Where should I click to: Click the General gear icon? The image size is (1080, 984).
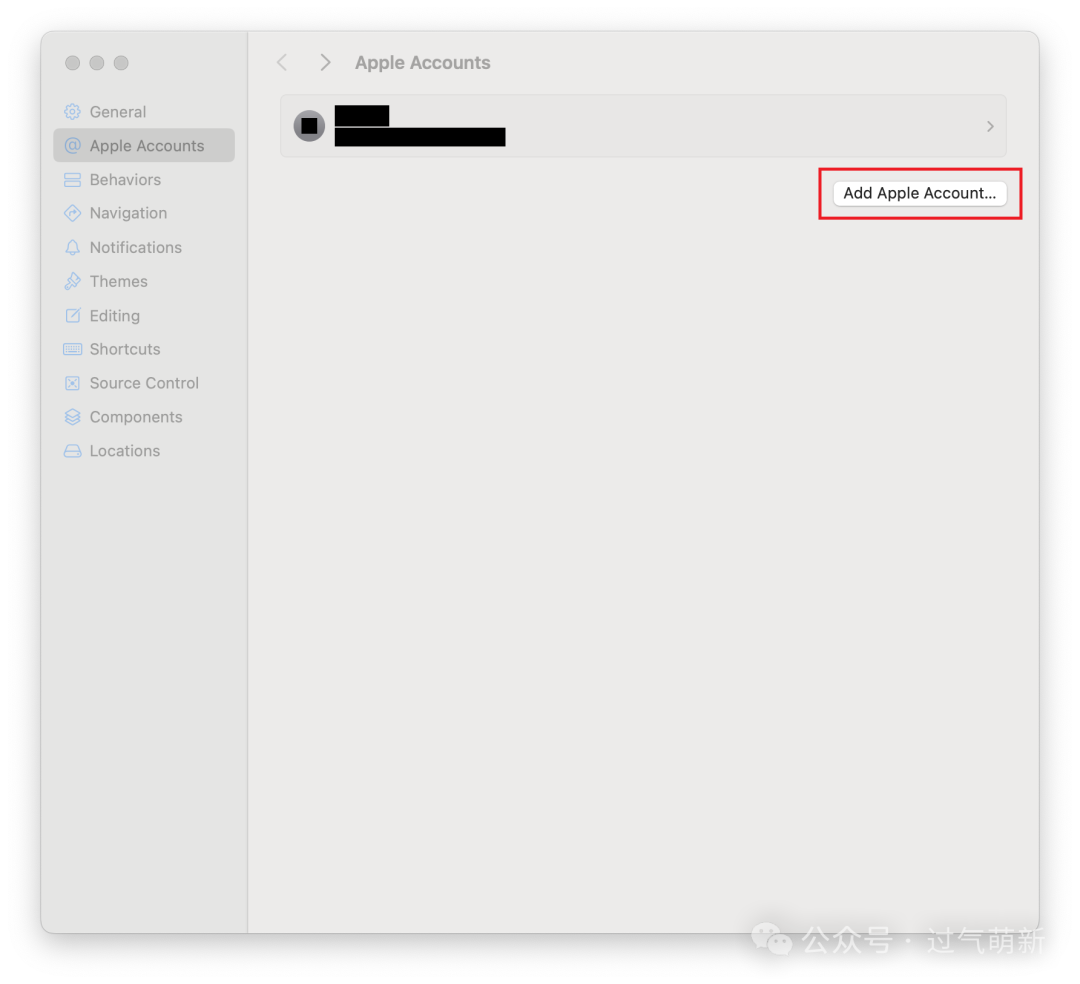click(x=72, y=112)
